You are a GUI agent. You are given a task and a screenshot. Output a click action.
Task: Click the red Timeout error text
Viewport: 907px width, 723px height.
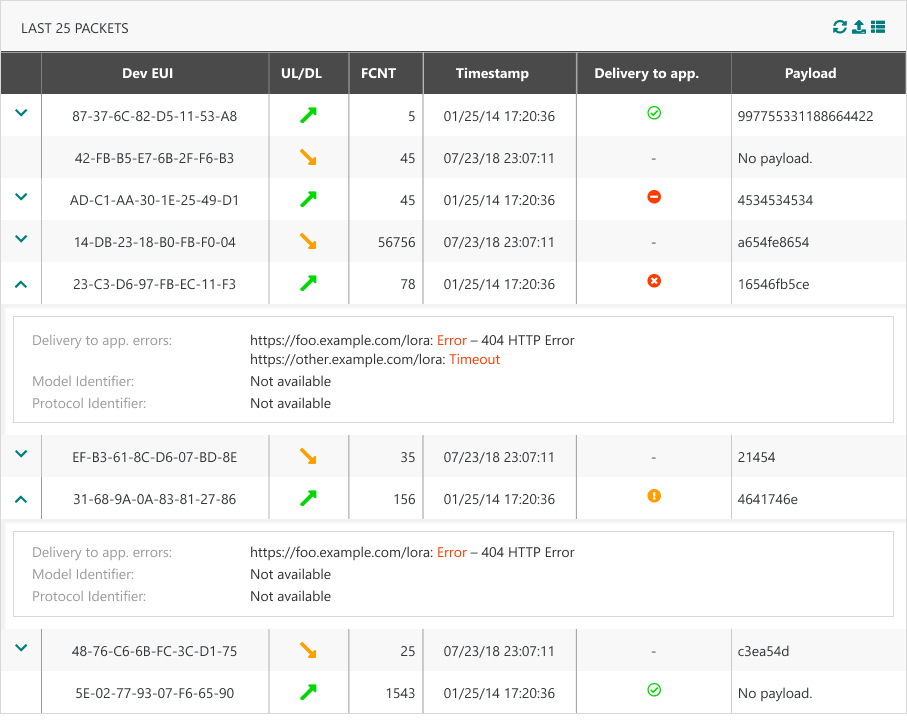click(474, 359)
